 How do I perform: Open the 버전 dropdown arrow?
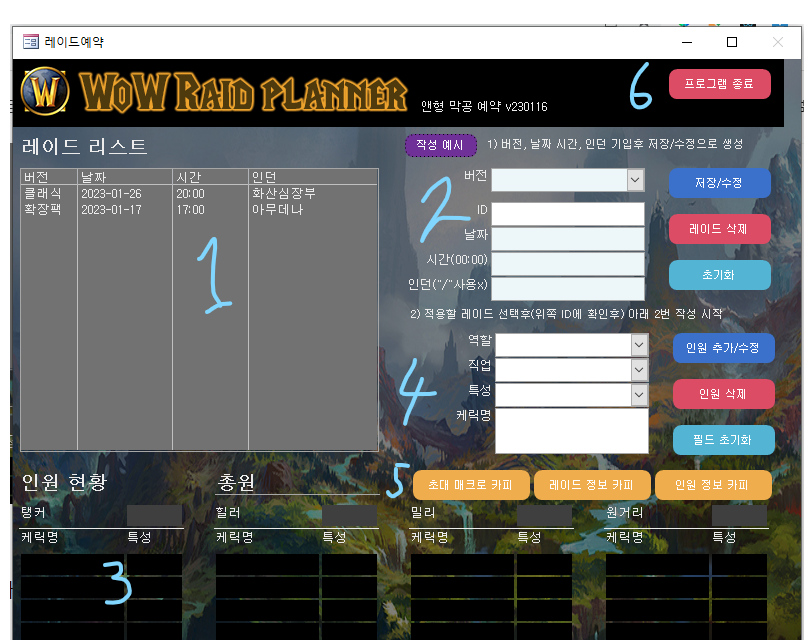(635, 180)
